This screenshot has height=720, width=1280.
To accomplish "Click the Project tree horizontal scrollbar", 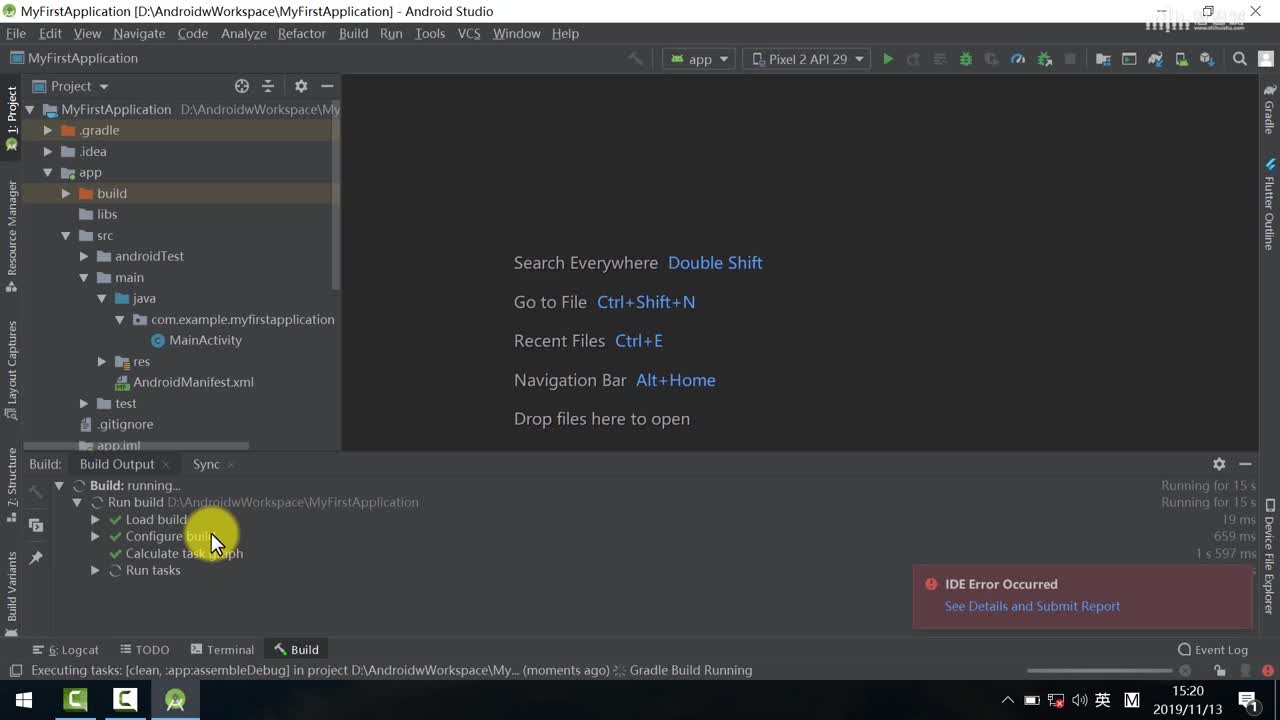I will (x=136, y=446).
